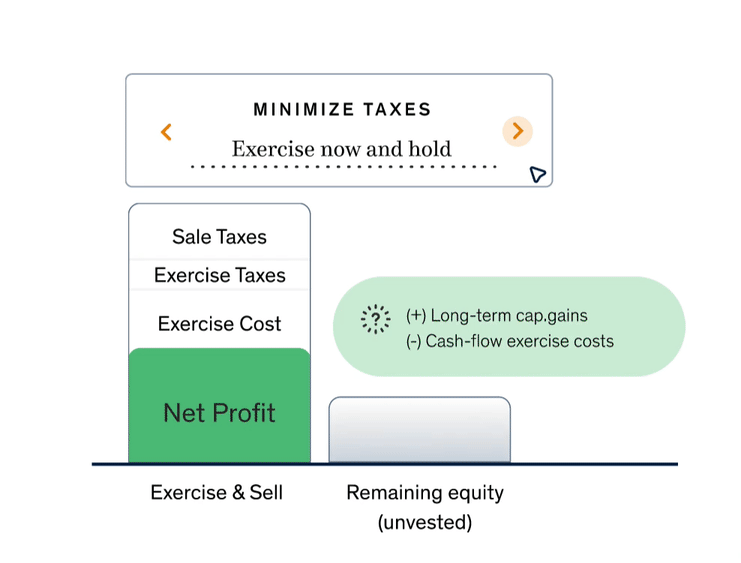This screenshot has width=741, height=563.
Task: Select the Net Profit green bar segment
Action: pyautogui.click(x=219, y=406)
